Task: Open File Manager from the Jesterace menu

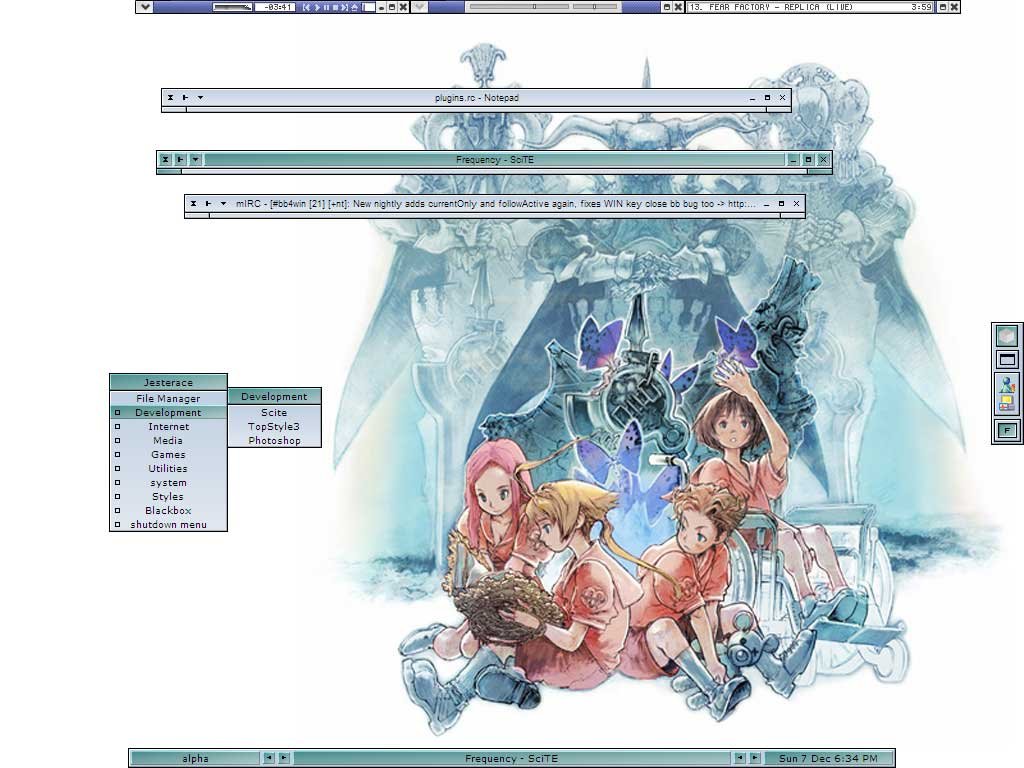Action: pyautogui.click(x=168, y=398)
